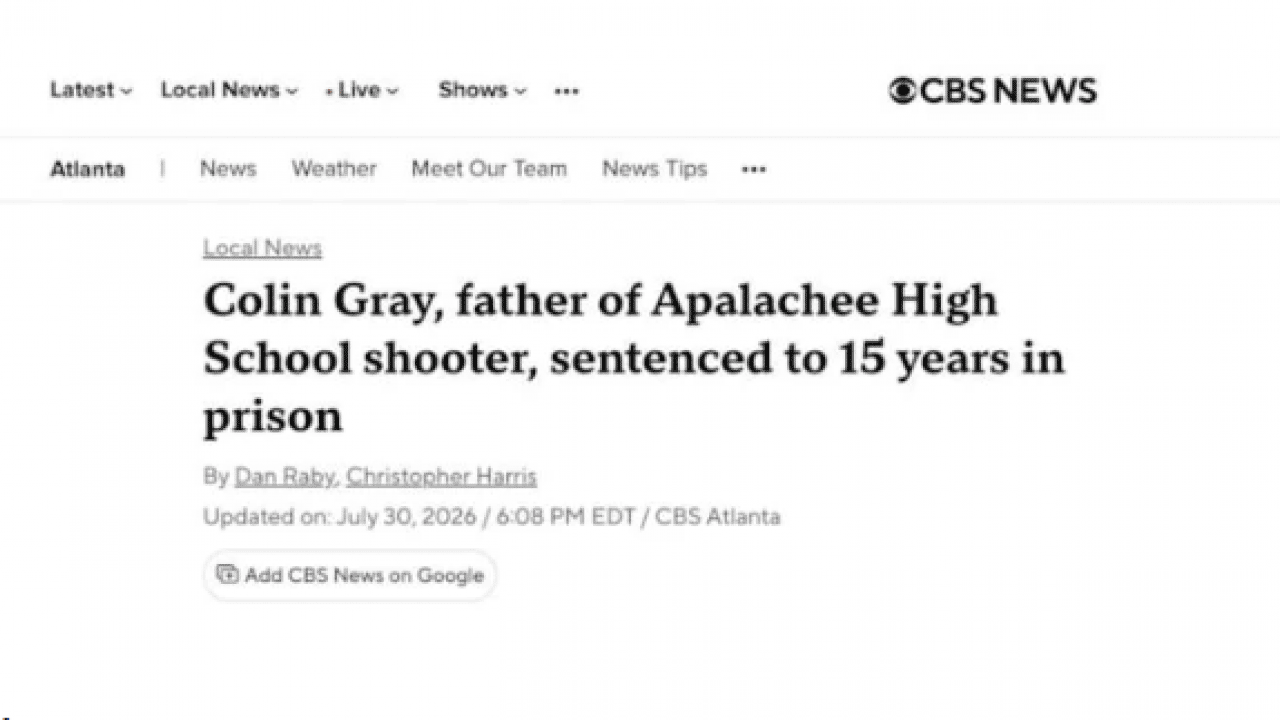Viewport: 1280px width, 720px height.
Task: Click the CBS eye logo icon
Action: point(903,91)
